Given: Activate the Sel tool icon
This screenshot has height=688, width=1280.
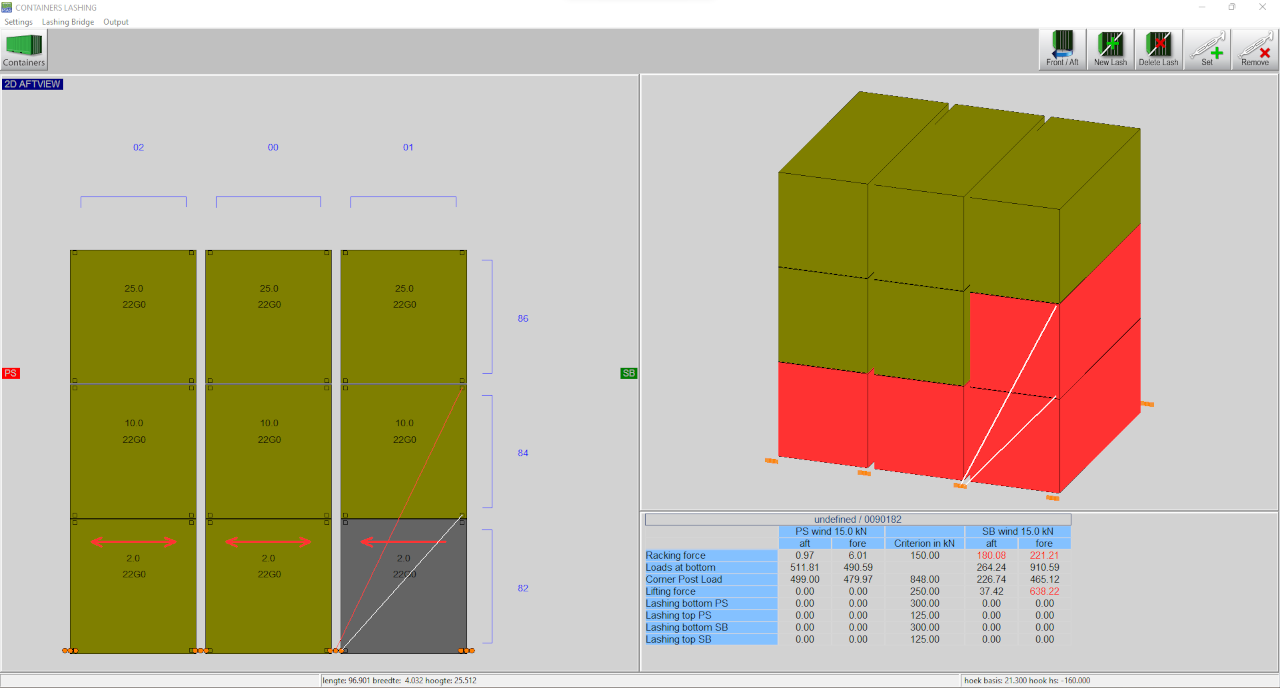Looking at the screenshot, I should [x=1207, y=49].
